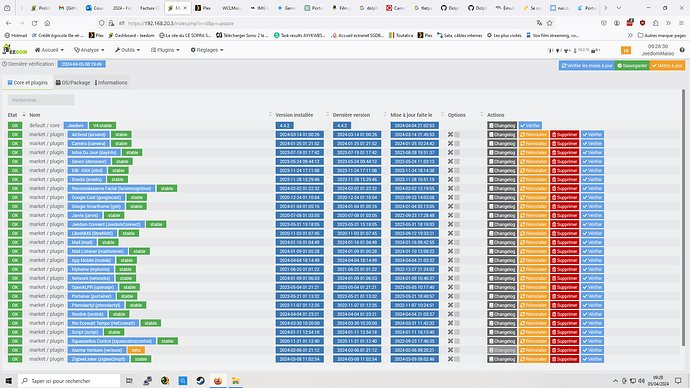The height and width of the screenshot is (388, 690).
Task: Expand the Outils dropdown menu
Action: coord(128,50)
